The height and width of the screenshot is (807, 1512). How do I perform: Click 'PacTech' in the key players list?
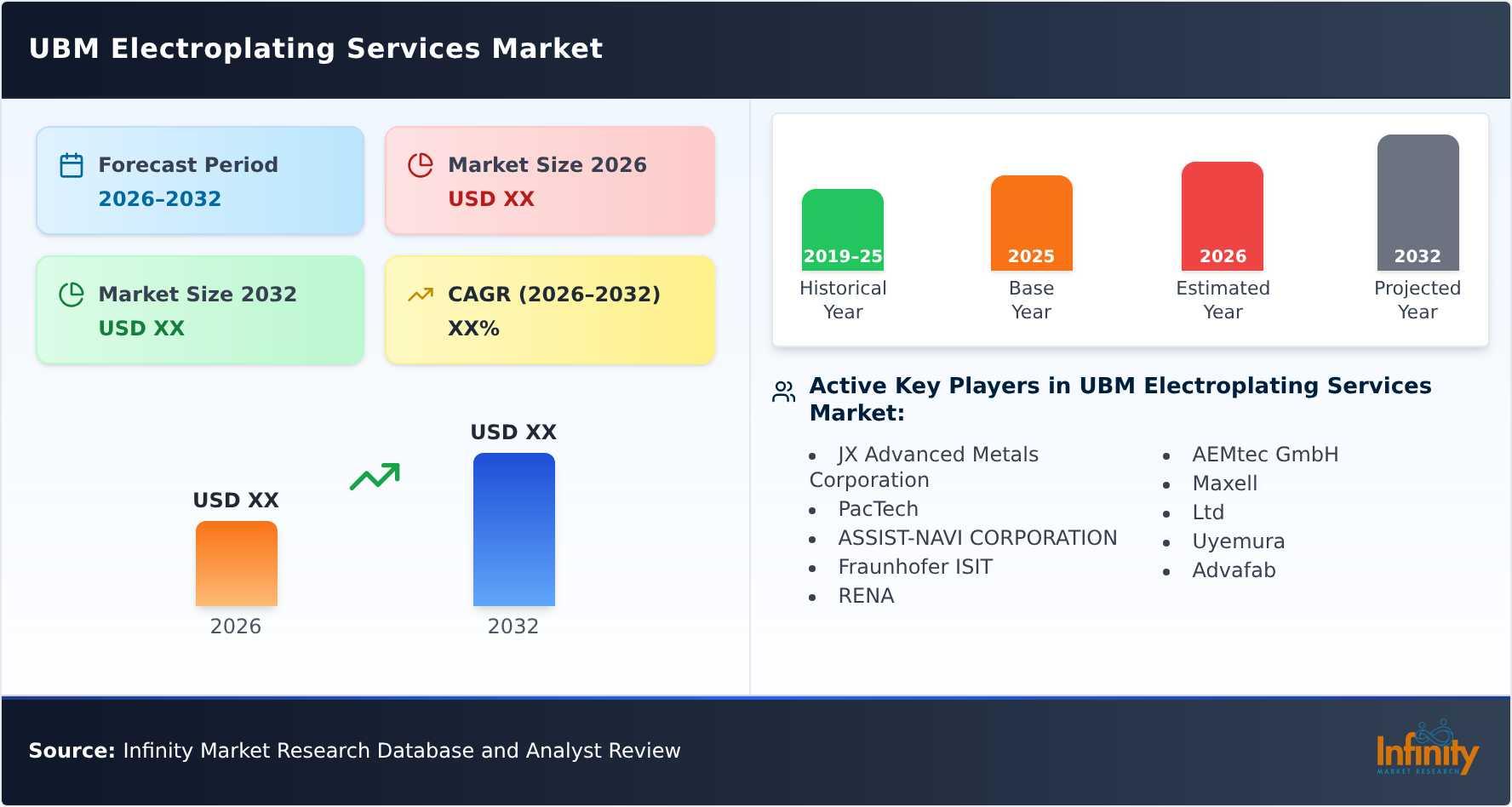click(878, 509)
